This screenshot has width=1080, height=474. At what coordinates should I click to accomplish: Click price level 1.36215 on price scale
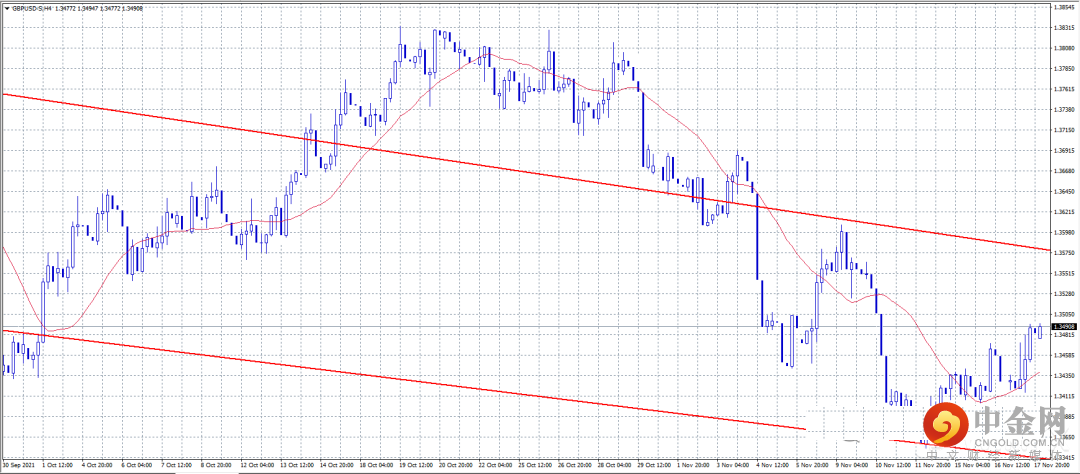pos(1066,212)
